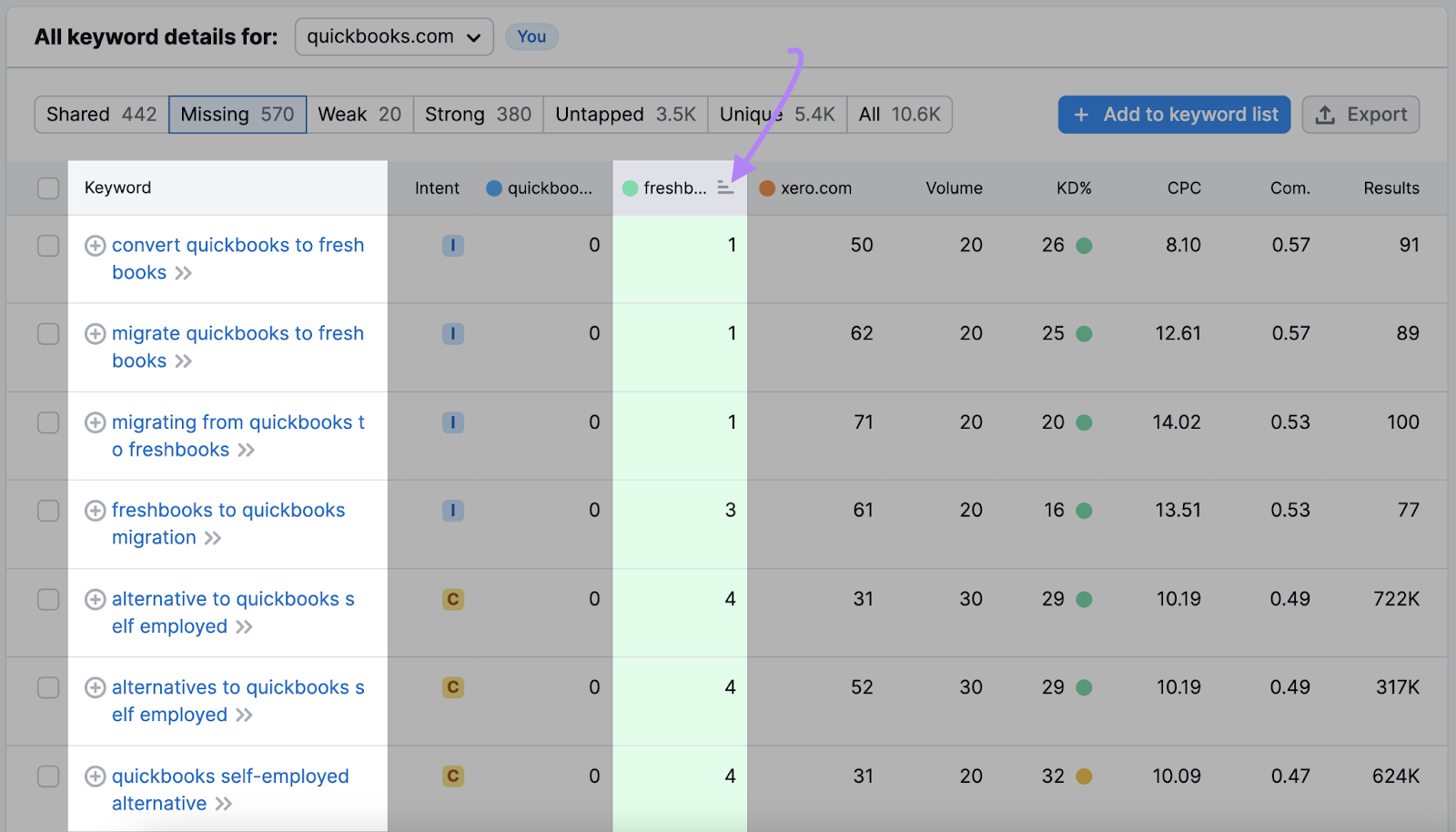Check the 'alternative to quickbooks self employed' row
This screenshot has height=832, width=1456.
[48, 599]
